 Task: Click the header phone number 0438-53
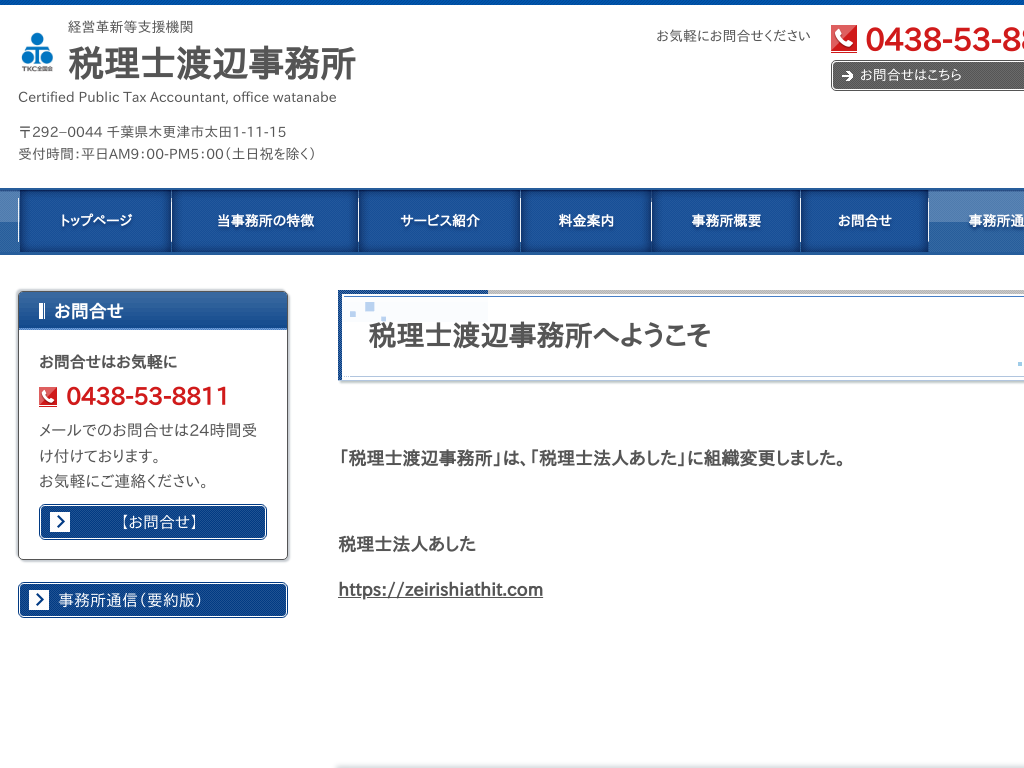coord(944,39)
